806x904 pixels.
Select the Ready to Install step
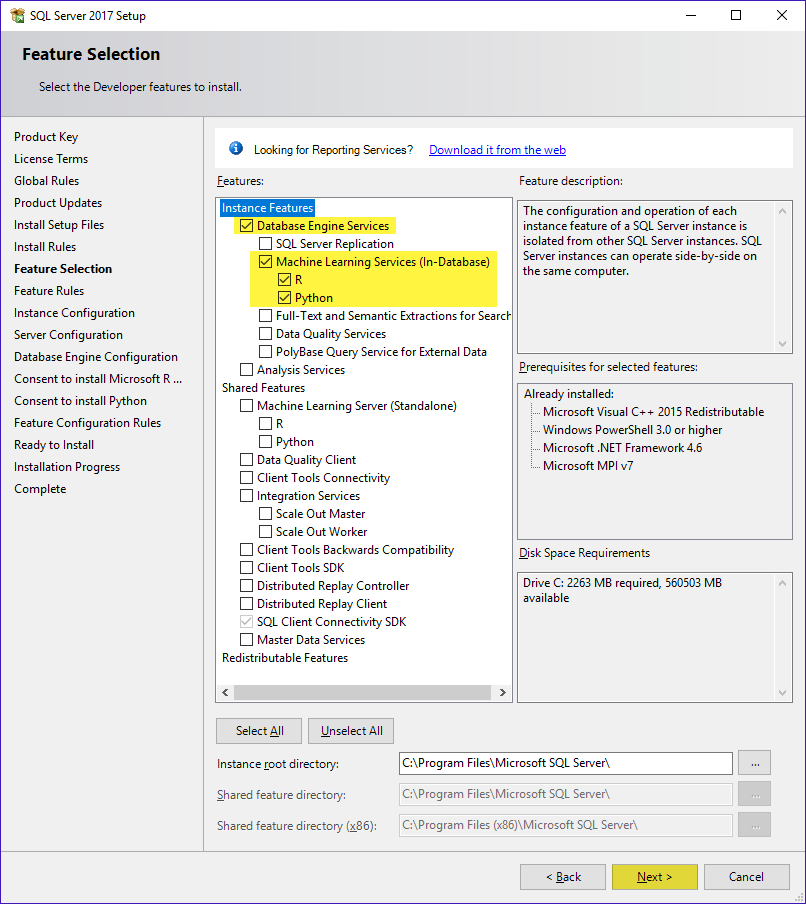pyautogui.click(x=54, y=445)
